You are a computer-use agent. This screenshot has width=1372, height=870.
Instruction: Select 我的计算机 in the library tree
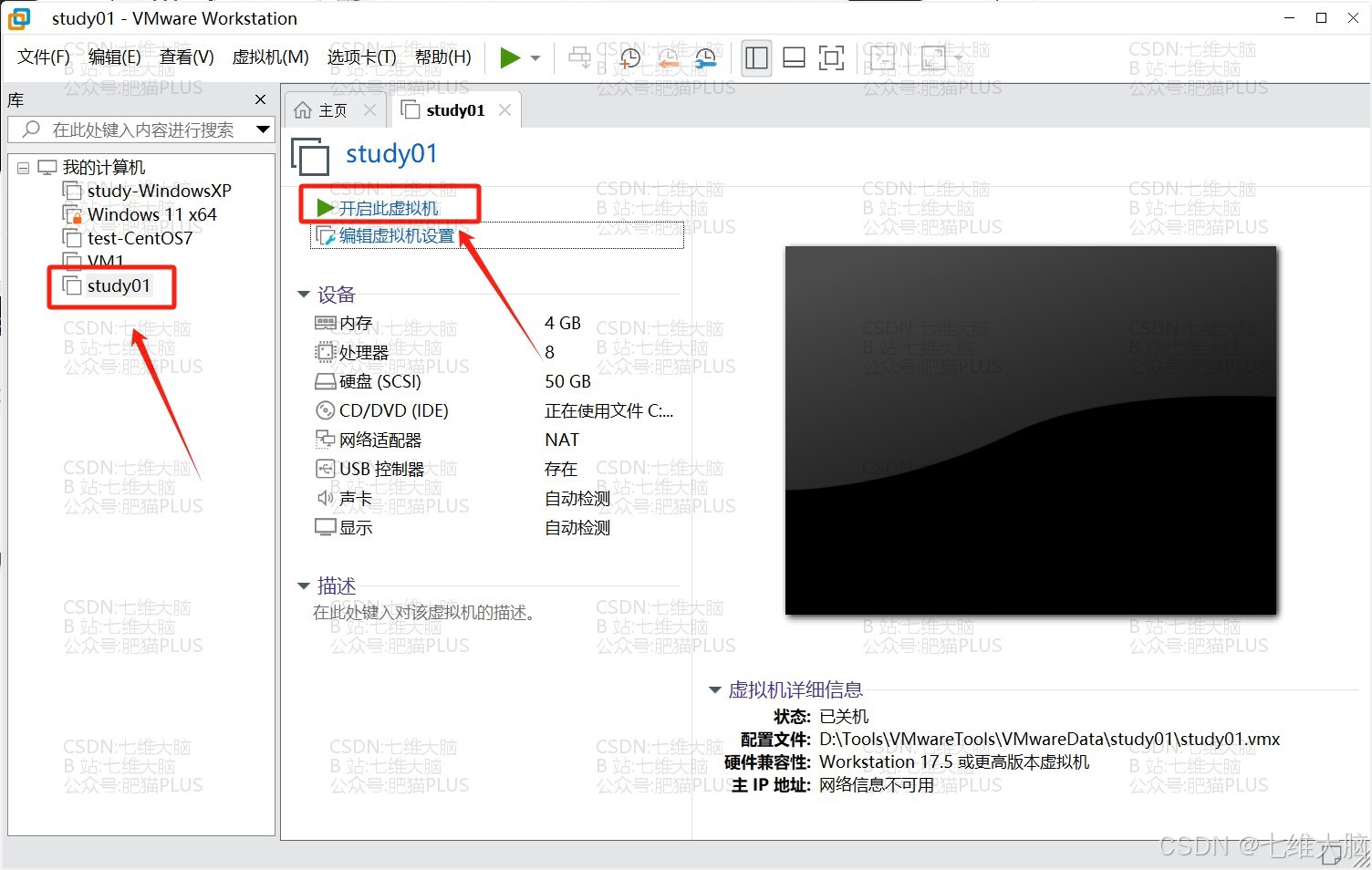[103, 167]
